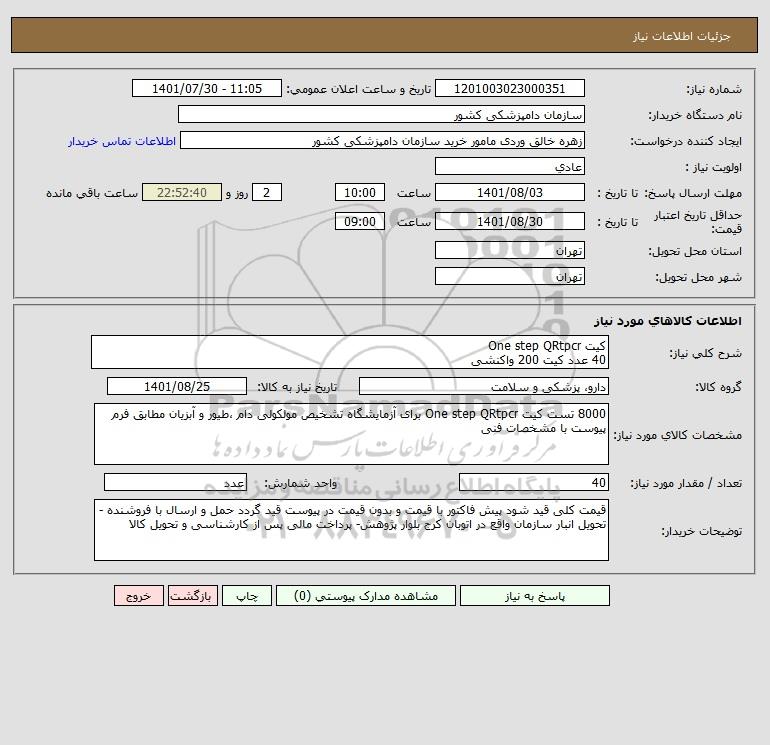Click general description box One step QRtpcr
The image size is (770, 745).
click(350, 352)
